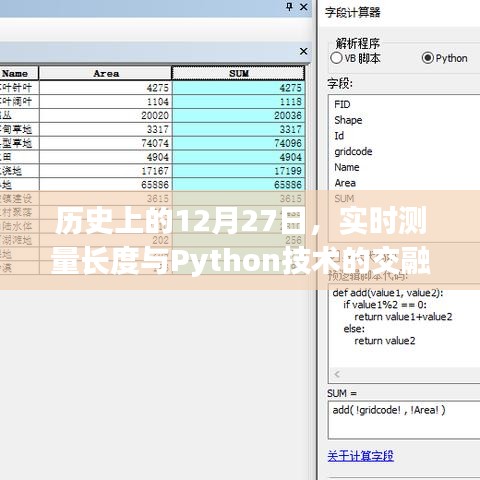Choose SUM in the fields list

(x=344, y=199)
